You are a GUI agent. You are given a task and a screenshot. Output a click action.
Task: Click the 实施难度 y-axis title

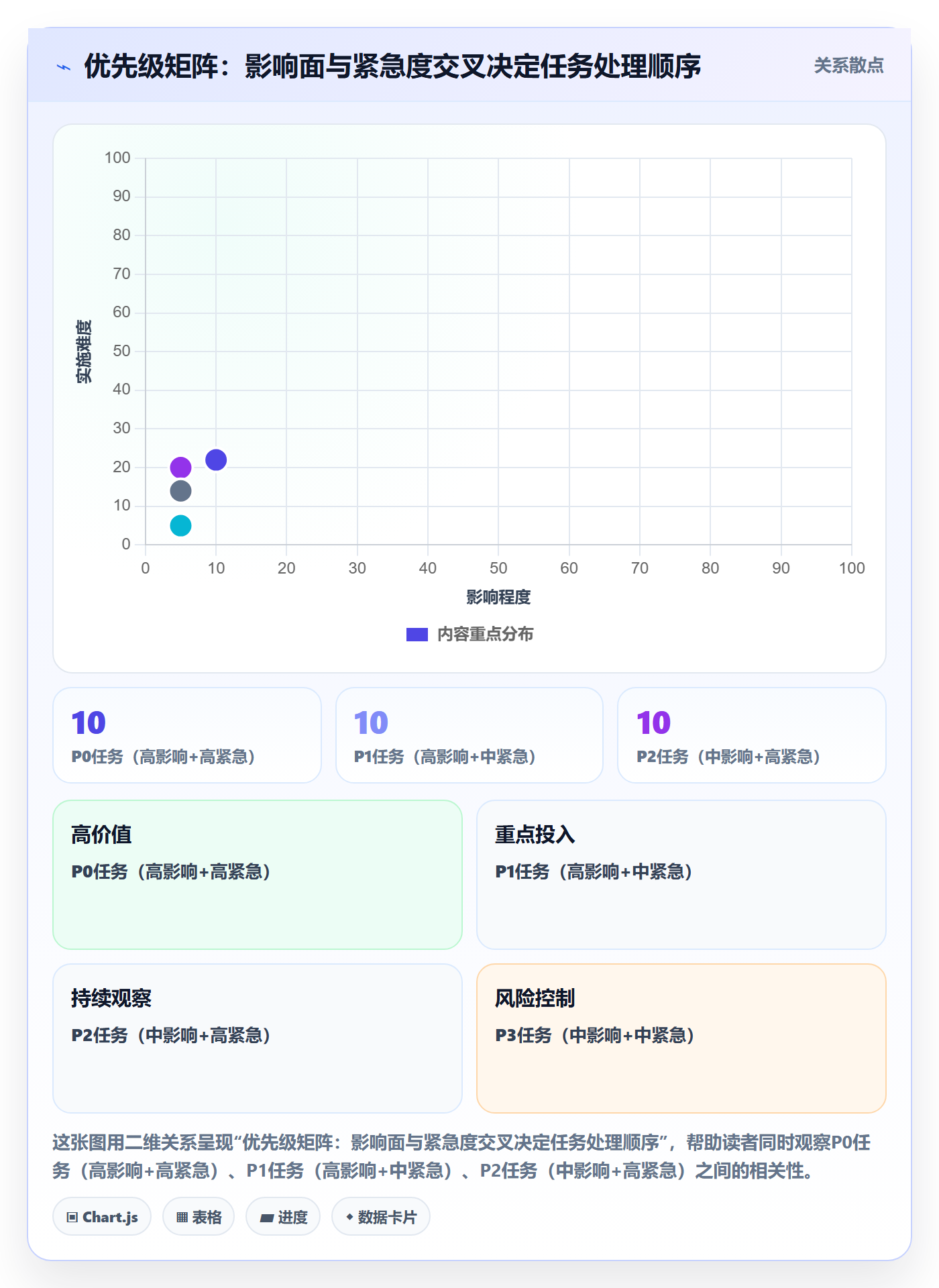coord(84,352)
